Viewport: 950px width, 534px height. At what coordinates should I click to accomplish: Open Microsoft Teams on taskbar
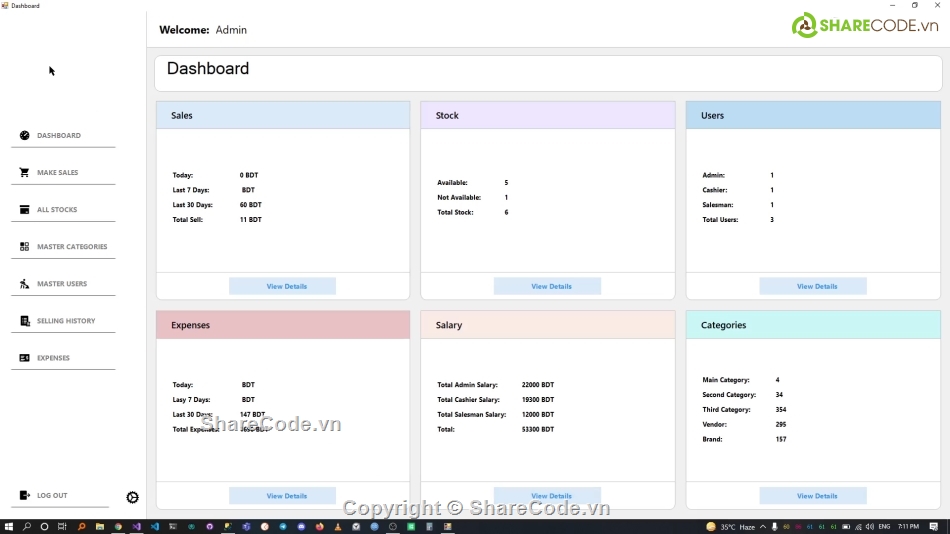246,527
